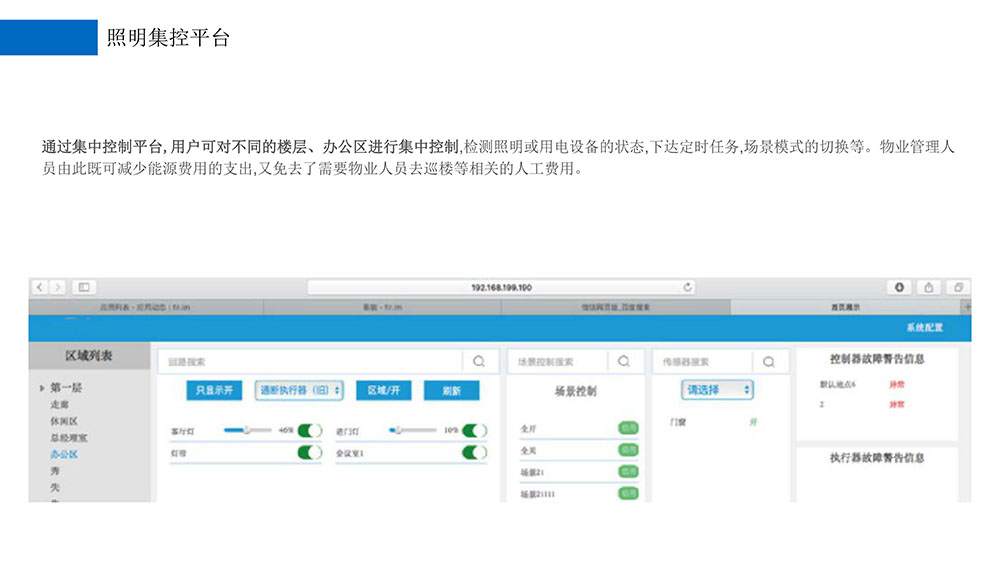
Task: Toggle the 客厅灯 light switch
Action: (x=310, y=431)
